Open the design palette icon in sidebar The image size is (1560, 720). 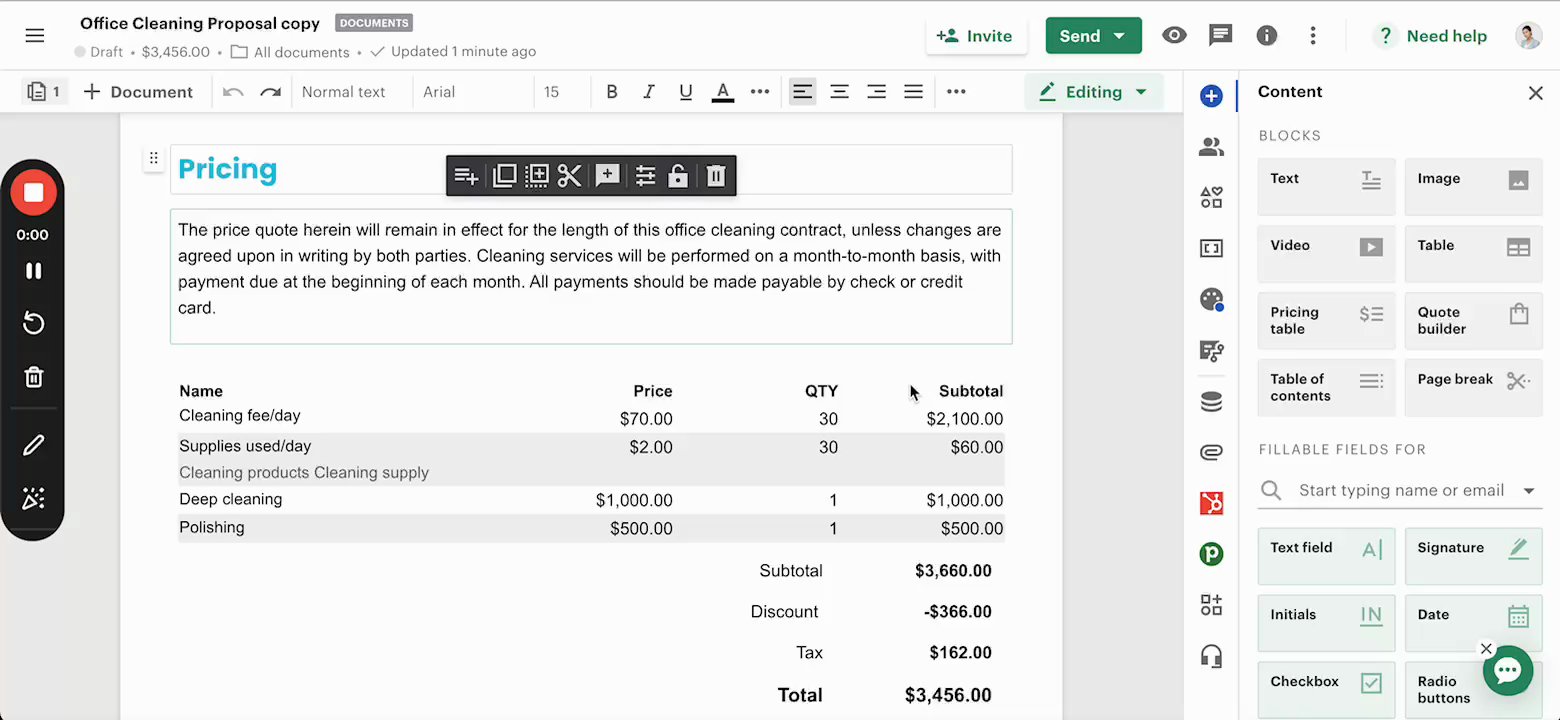1211,300
